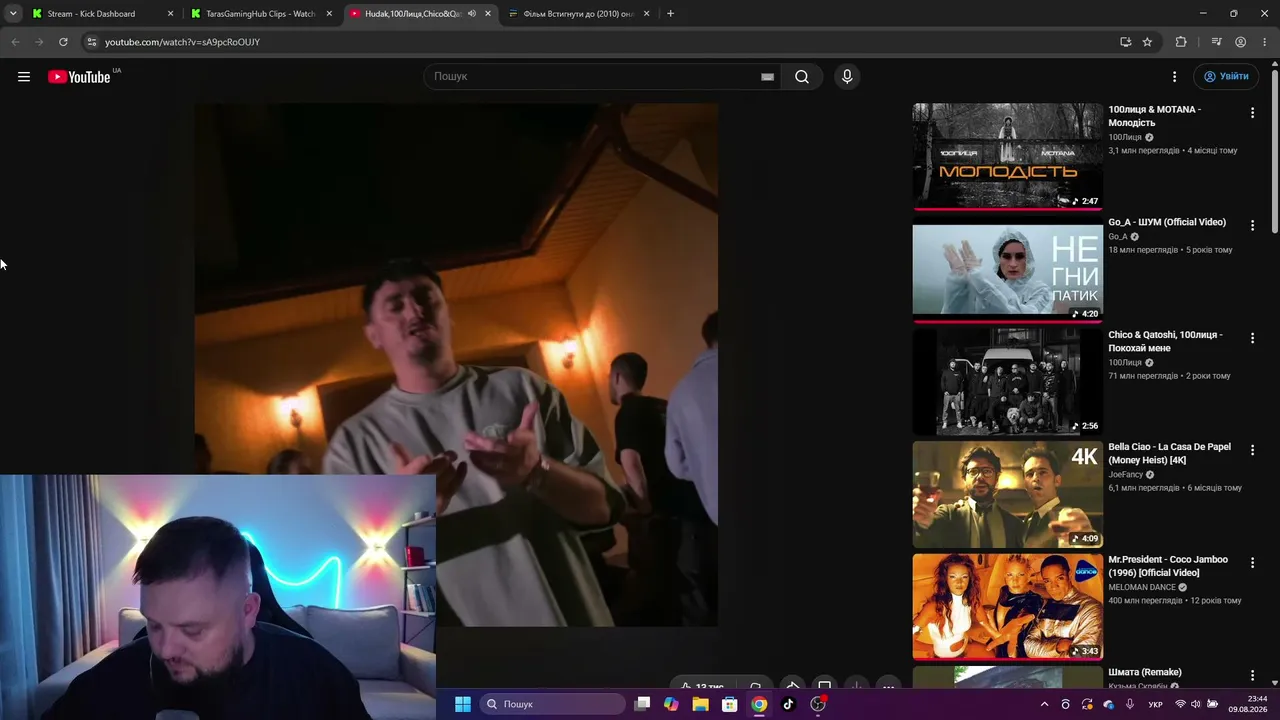Open the Mr.President - Coco Jamboo title

tap(1168, 566)
